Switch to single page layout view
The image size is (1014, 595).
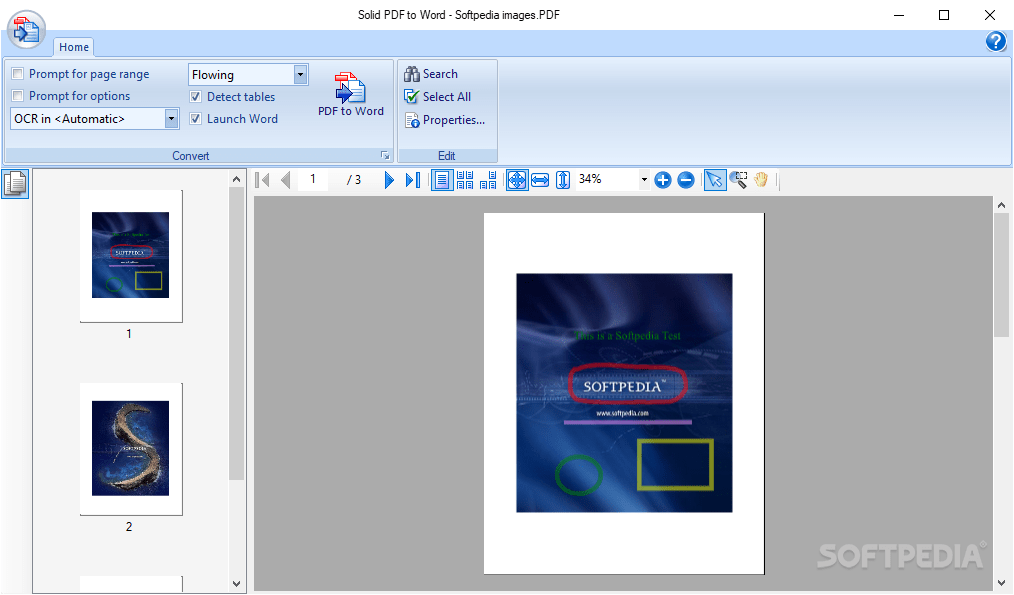coord(442,180)
